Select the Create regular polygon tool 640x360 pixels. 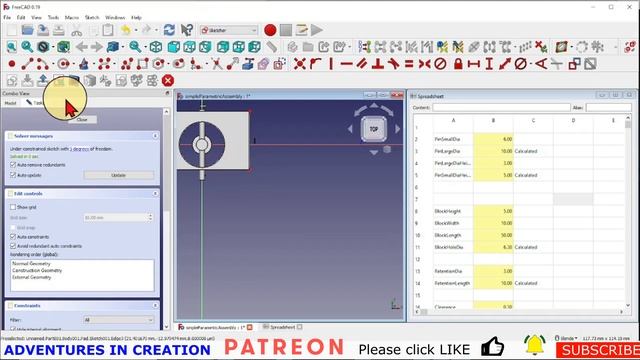pos(158,64)
